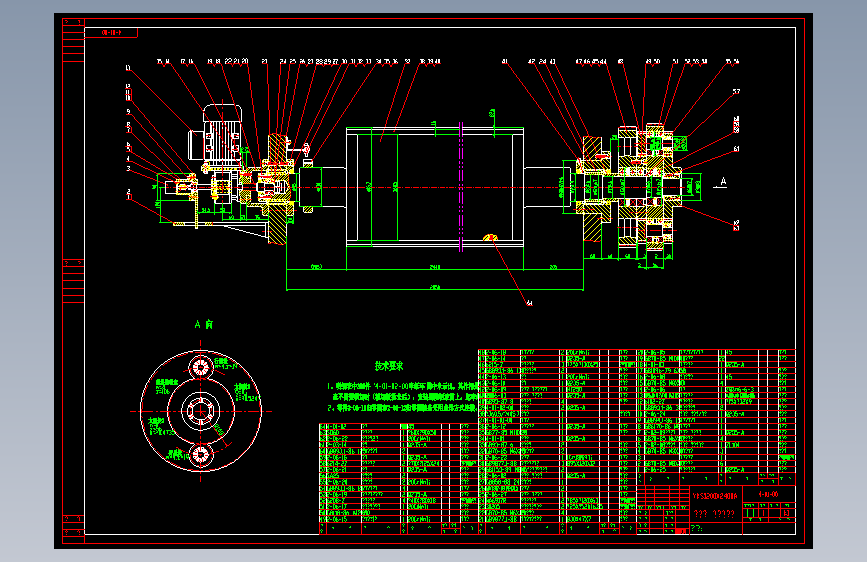The width and height of the screenshot is (867, 562).
Task: Click the central splined hub in view A
Action: [200, 411]
